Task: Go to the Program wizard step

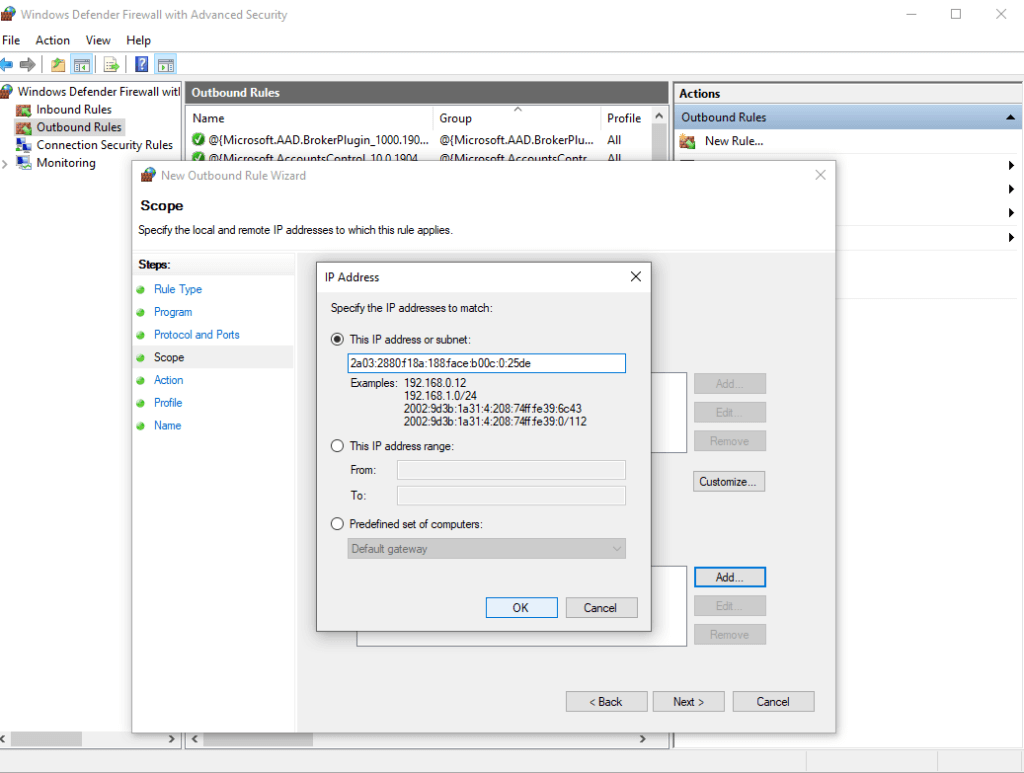Action: point(173,311)
